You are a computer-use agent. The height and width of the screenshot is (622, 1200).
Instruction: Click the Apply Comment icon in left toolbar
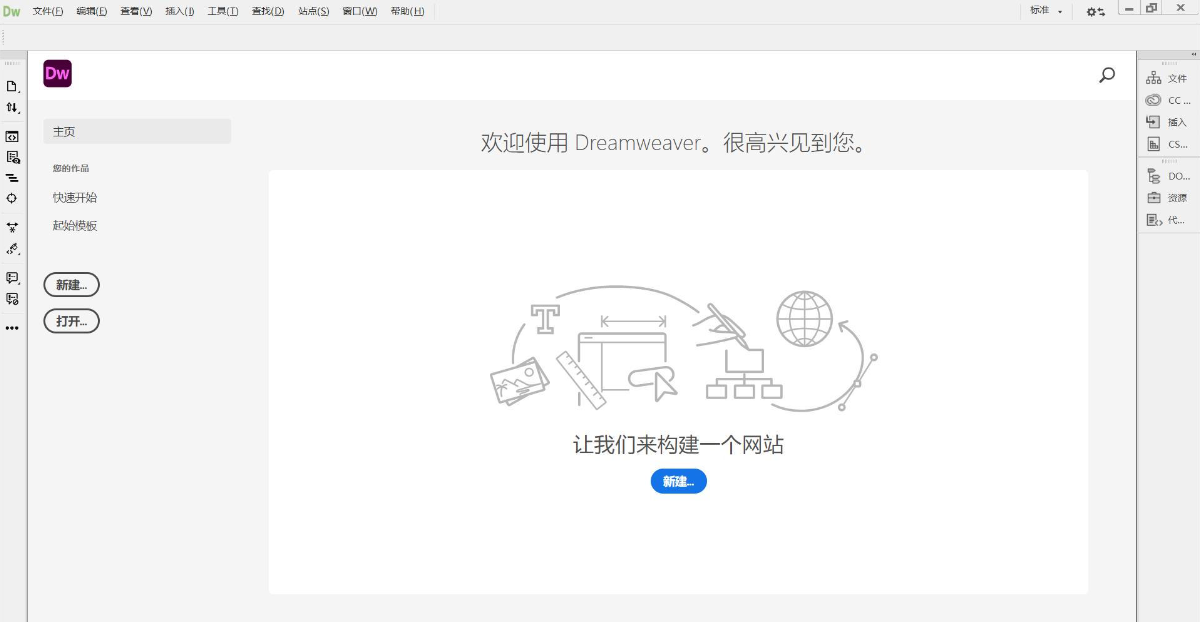(12, 277)
